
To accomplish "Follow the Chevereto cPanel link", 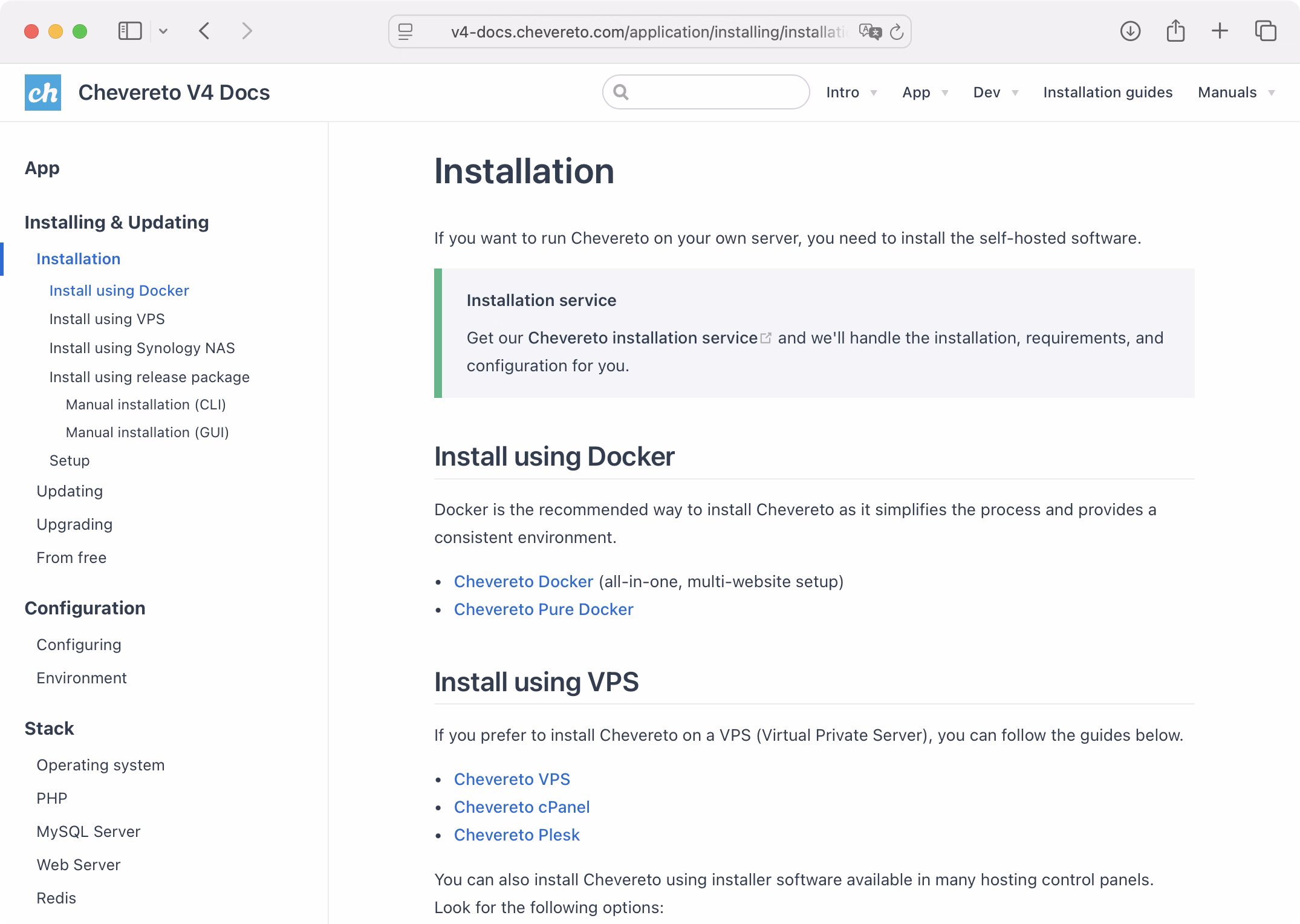I will coord(522,807).
